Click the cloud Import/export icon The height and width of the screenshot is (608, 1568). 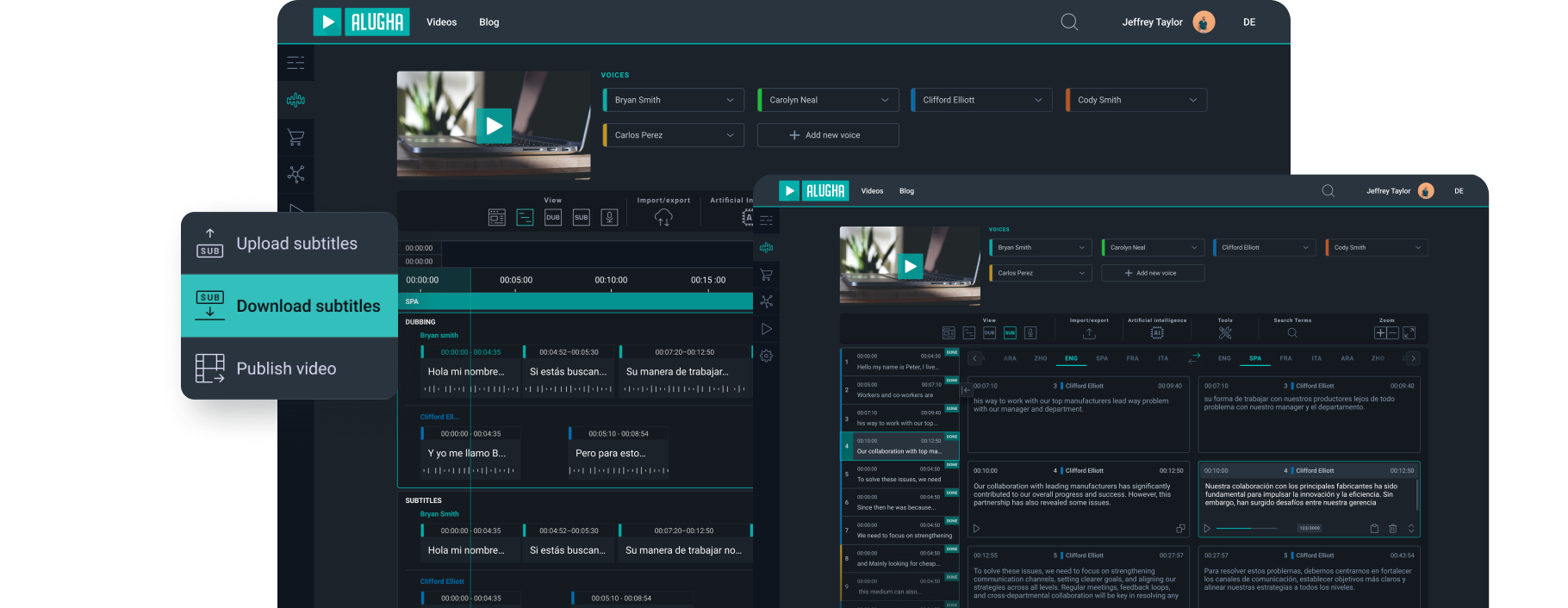(x=663, y=218)
